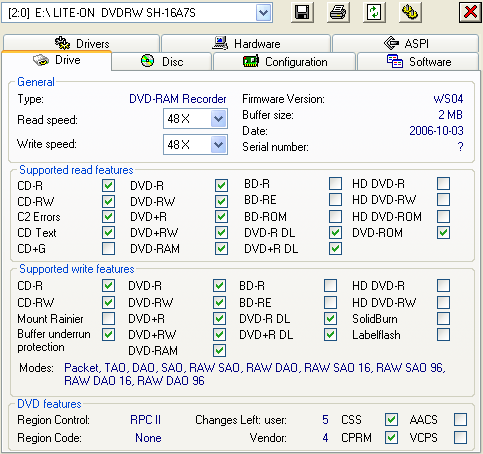Toggle CD-RW read feature checkbox
Viewport: 483px width, 454px height.
(108, 201)
